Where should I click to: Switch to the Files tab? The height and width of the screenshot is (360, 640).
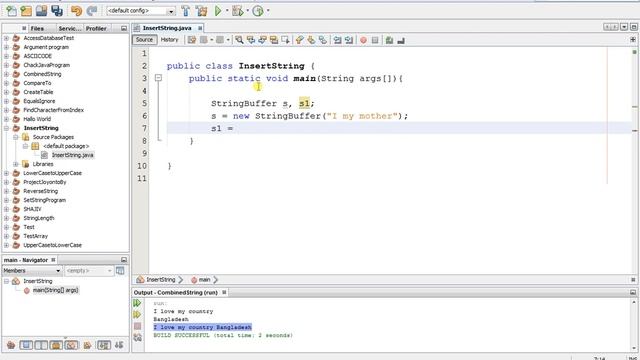(37, 28)
